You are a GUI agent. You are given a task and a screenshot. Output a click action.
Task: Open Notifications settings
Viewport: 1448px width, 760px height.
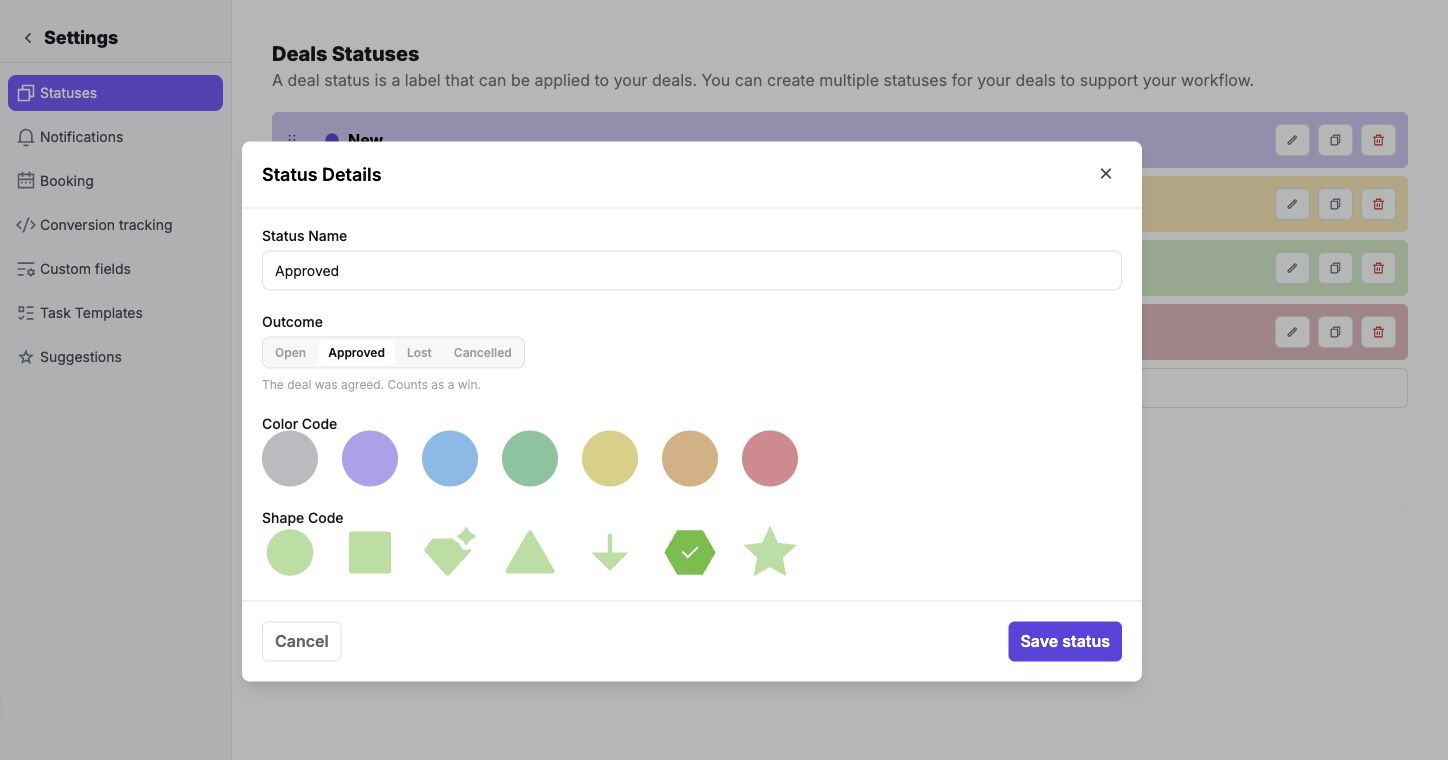[115, 137]
